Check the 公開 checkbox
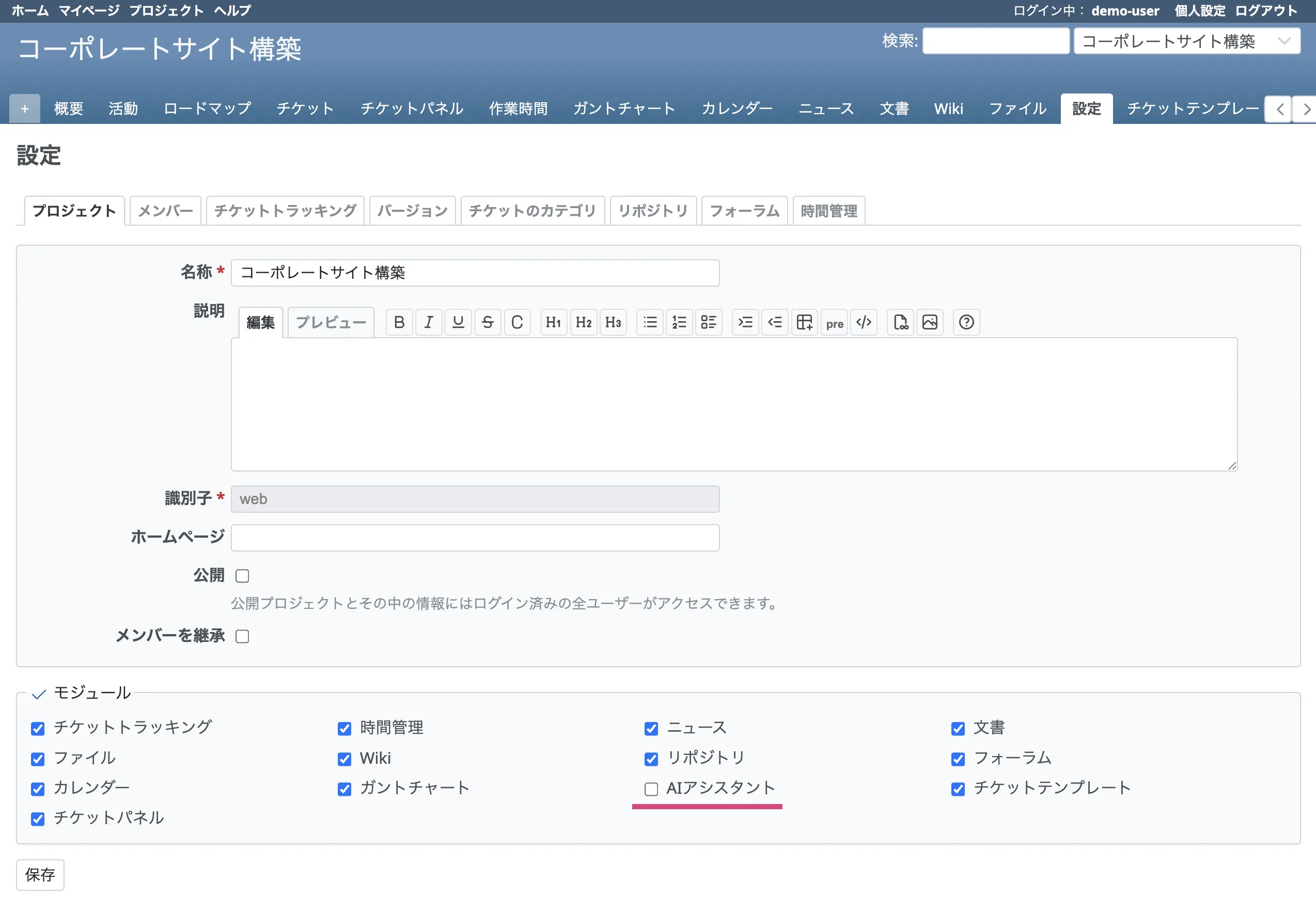Screen dimensions: 1316x912 242,576
